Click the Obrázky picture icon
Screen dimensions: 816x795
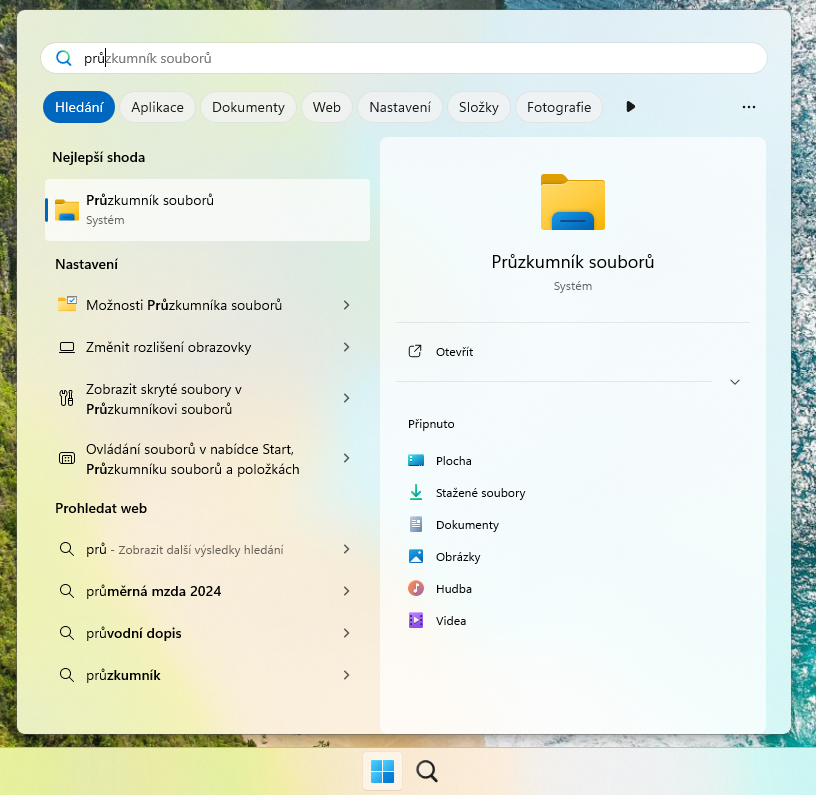pos(416,556)
